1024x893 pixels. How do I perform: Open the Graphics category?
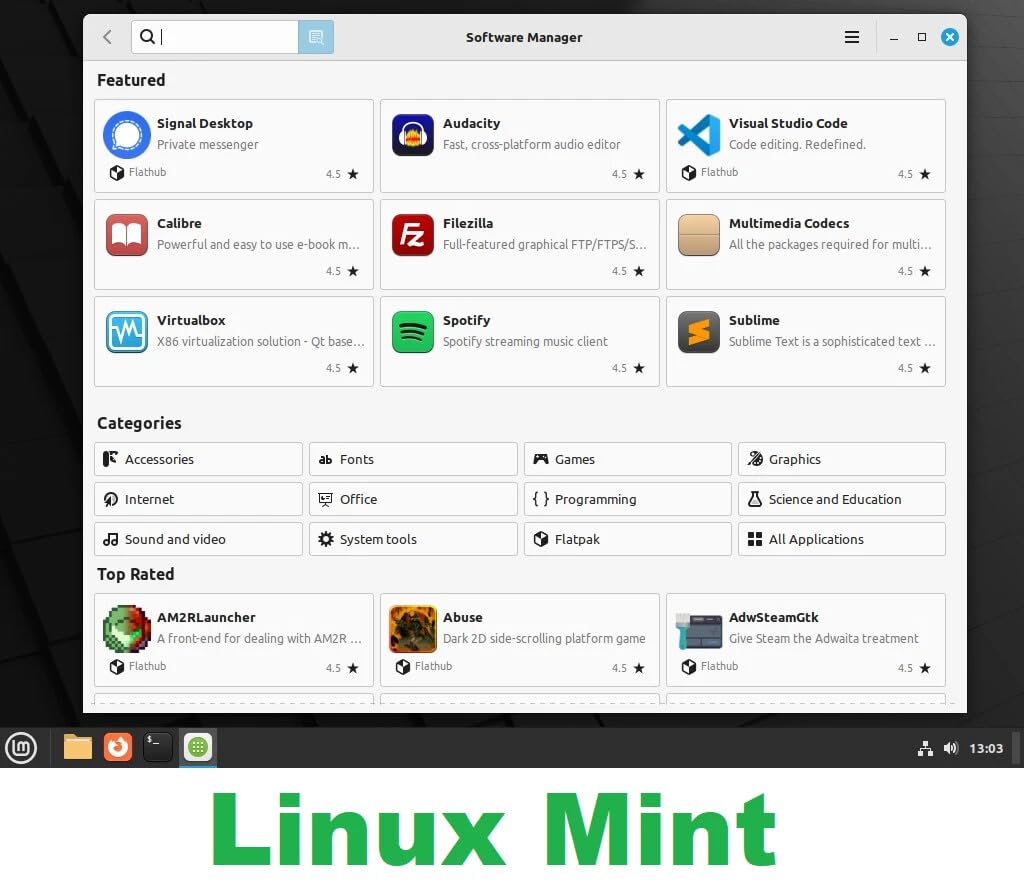pyautogui.click(x=842, y=459)
